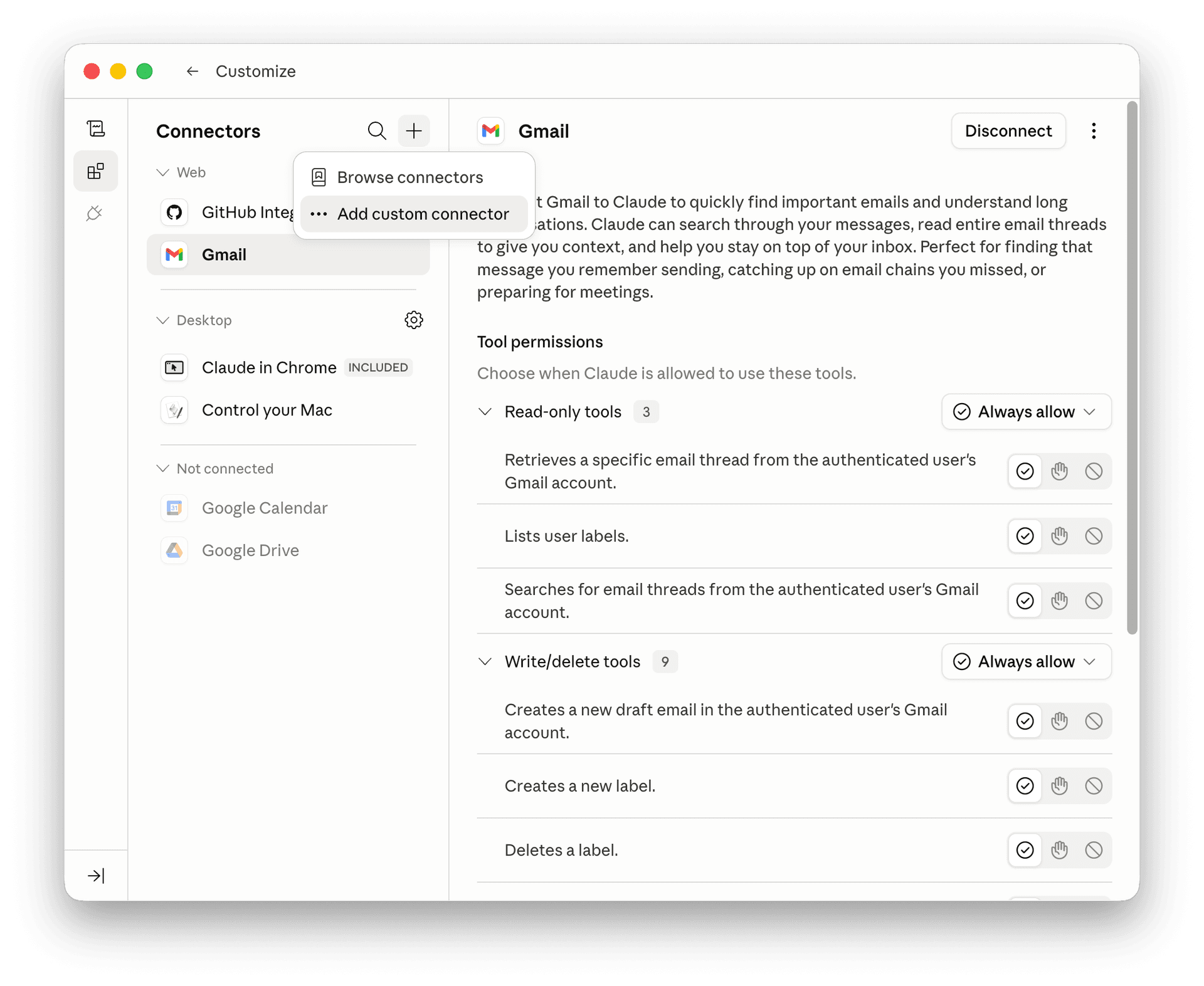Screen dimensions: 1204x986
Task: Click the Tool permissions heading
Action: pyautogui.click(x=539, y=342)
